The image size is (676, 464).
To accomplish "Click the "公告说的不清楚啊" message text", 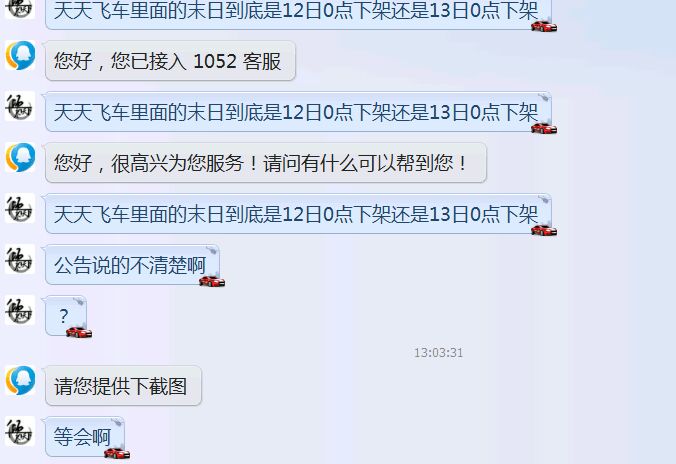I will click(130, 265).
